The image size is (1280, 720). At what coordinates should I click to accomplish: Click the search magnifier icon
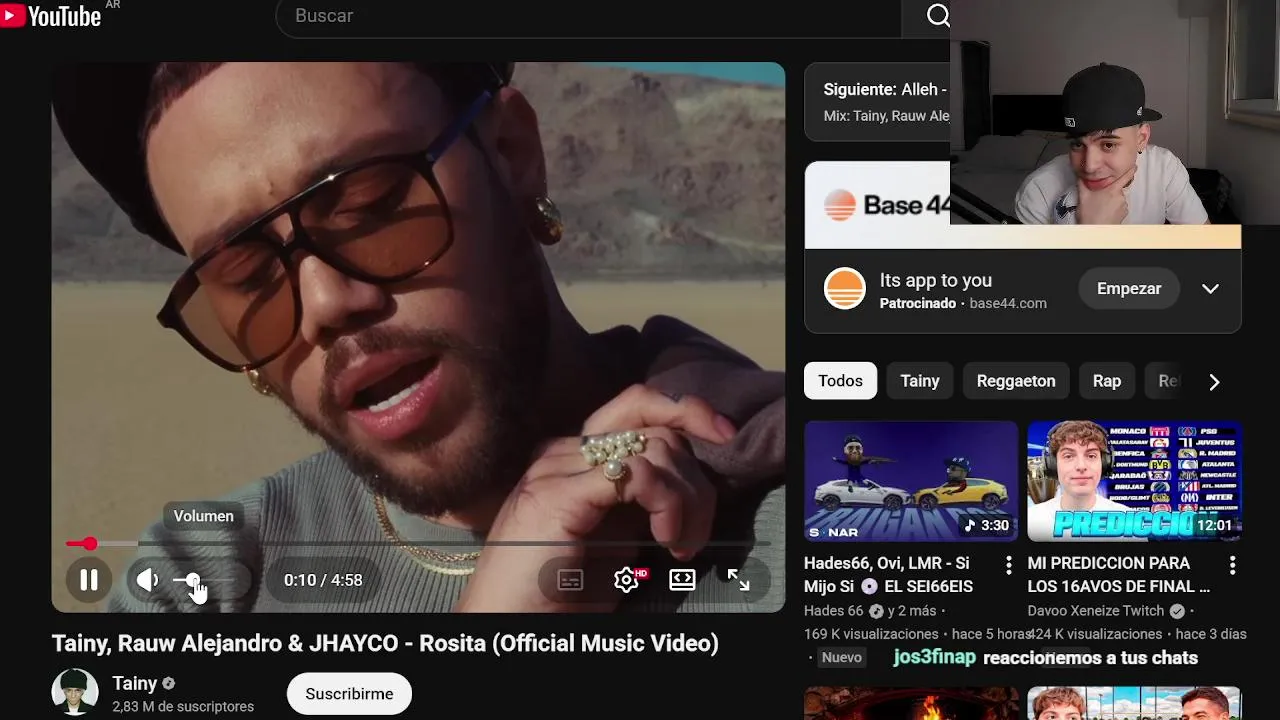(x=937, y=15)
